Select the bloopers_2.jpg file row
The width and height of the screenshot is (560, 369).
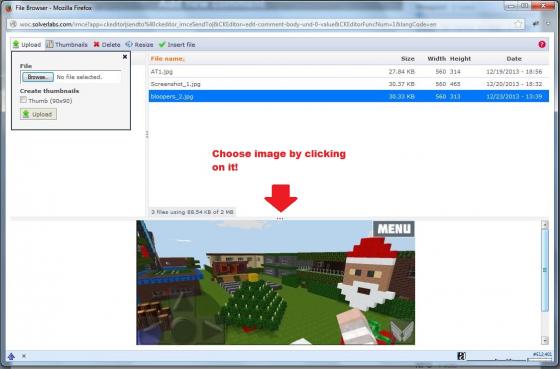(349, 96)
